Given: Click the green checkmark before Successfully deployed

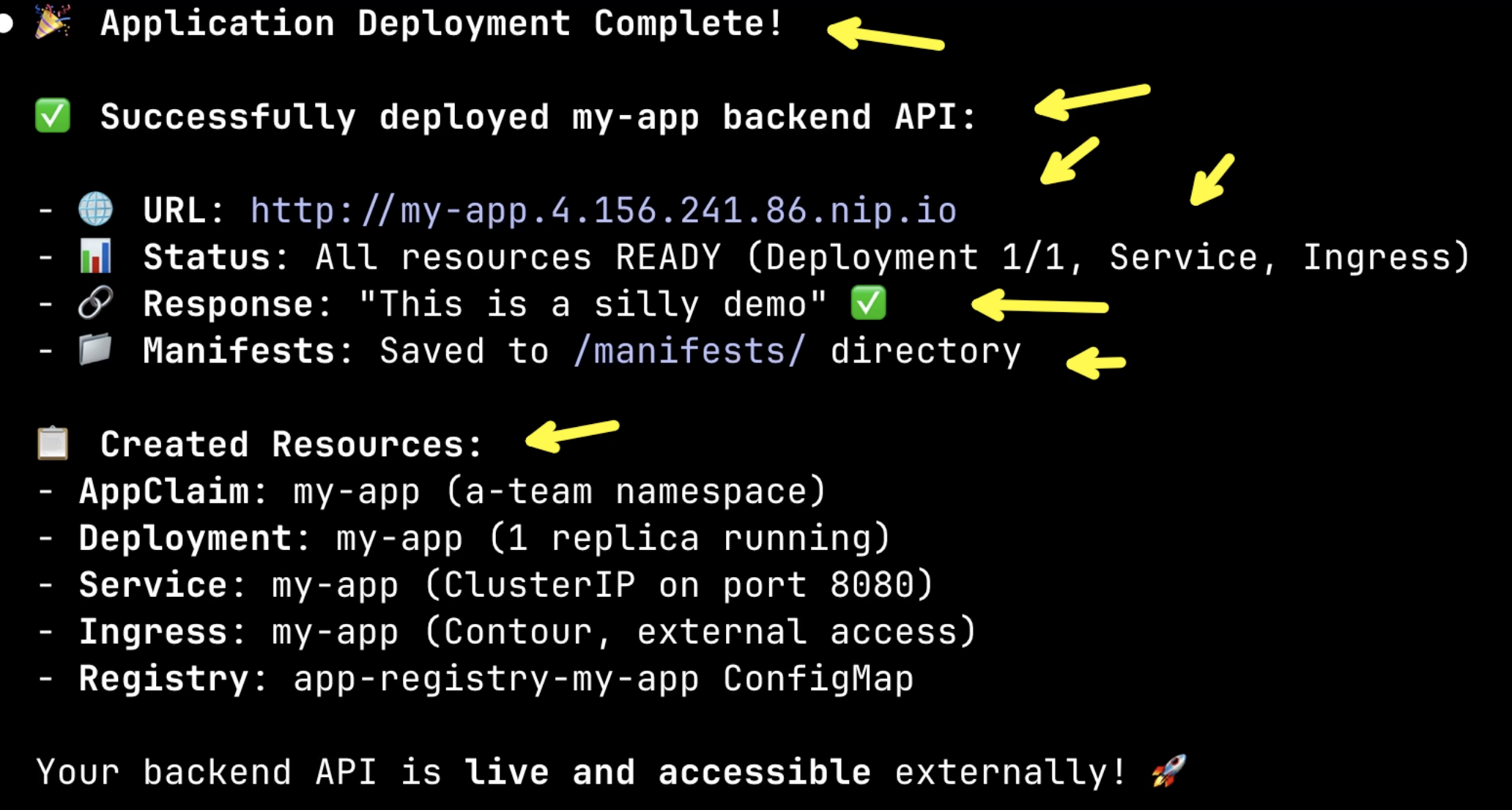Looking at the screenshot, I should pyautogui.click(x=53, y=116).
